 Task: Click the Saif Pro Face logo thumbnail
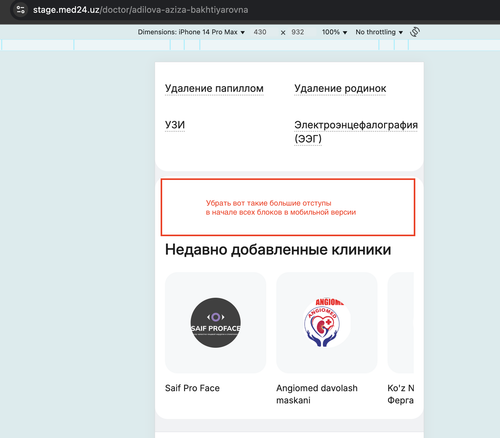click(215, 322)
